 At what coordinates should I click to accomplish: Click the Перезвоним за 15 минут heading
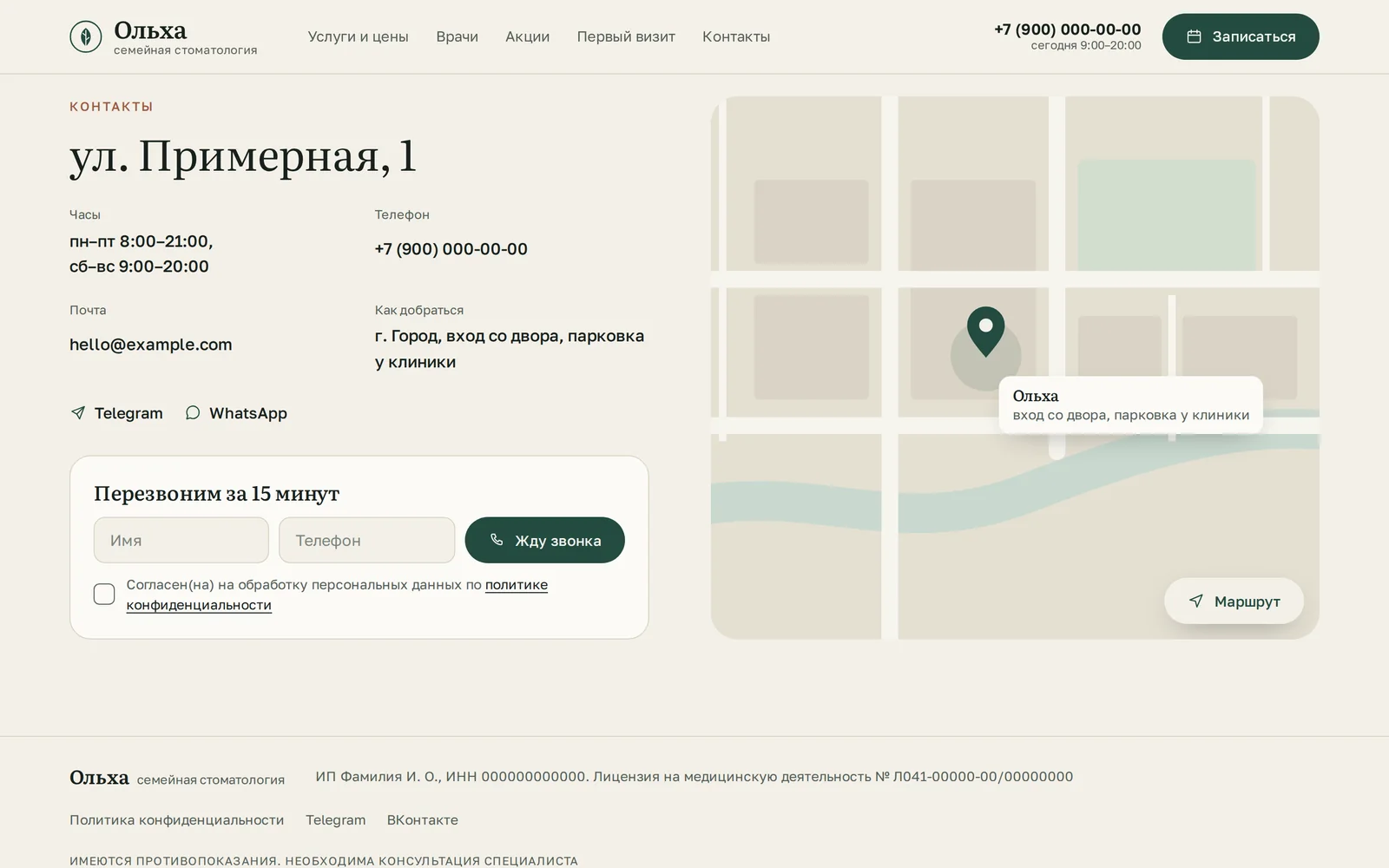216,494
